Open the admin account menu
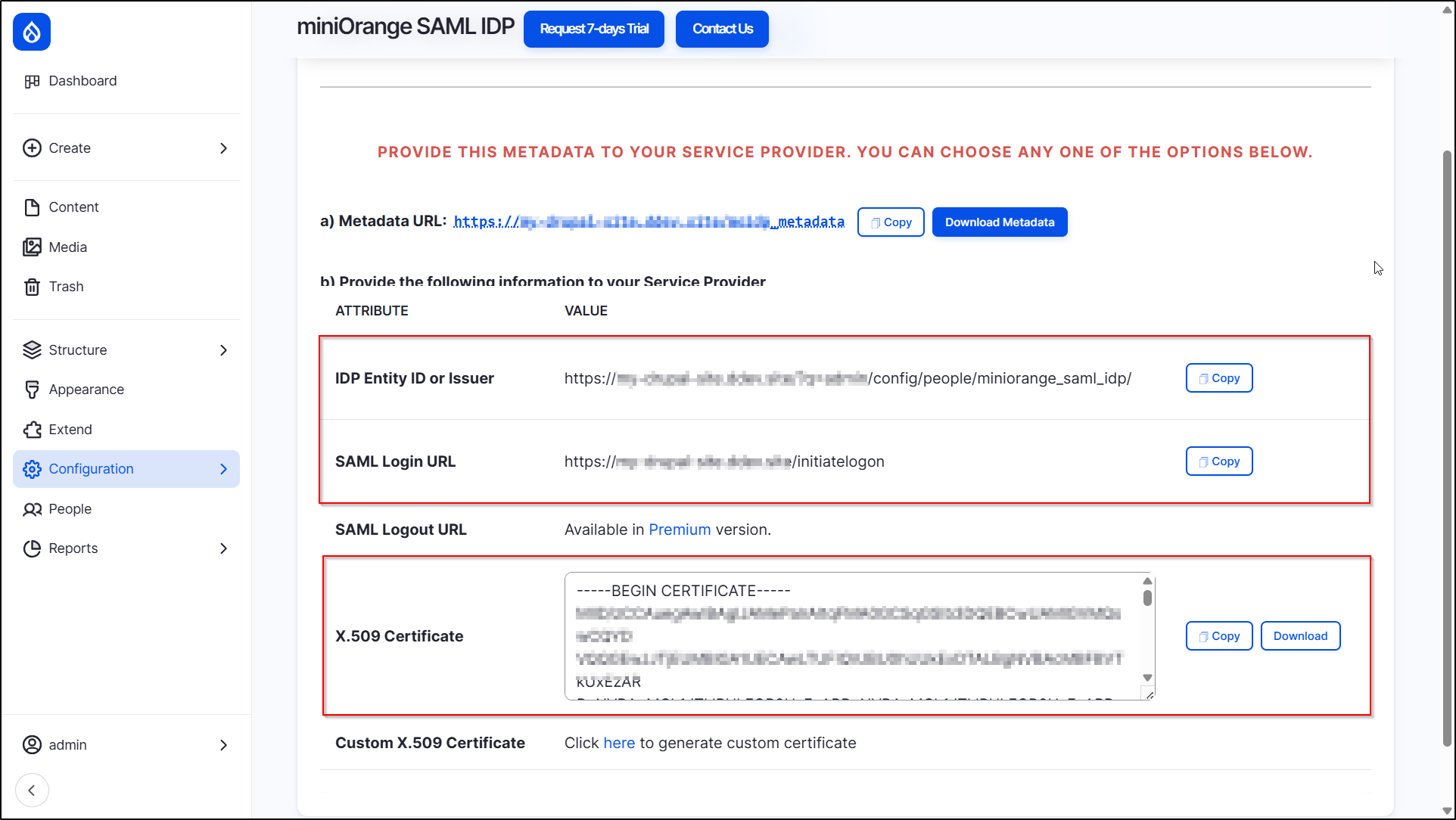Viewport: 1456px width, 820px height. coord(67,744)
